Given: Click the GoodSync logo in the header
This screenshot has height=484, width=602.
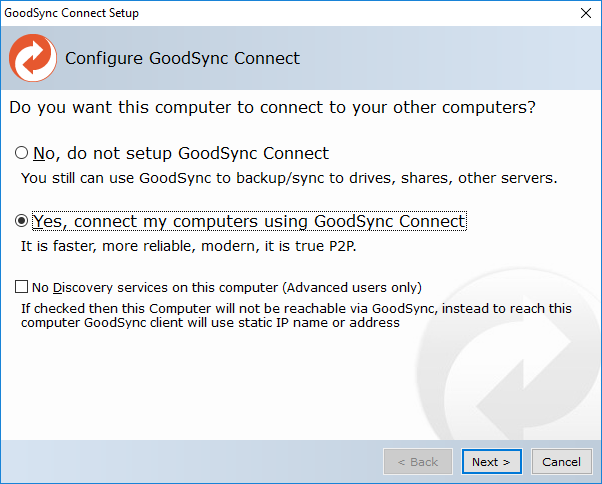Looking at the screenshot, I should point(32,58).
